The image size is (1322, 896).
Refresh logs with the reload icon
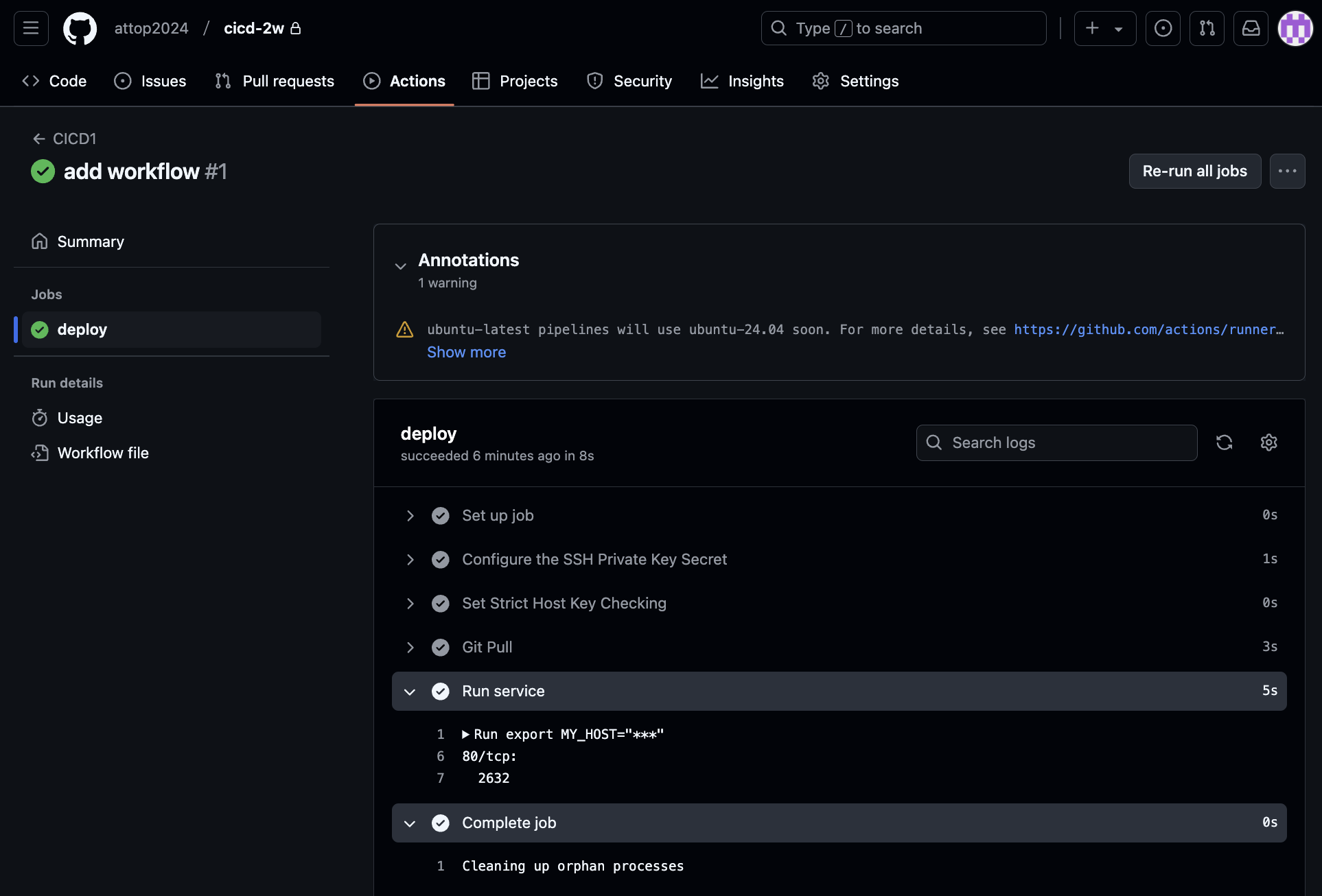coord(1224,443)
